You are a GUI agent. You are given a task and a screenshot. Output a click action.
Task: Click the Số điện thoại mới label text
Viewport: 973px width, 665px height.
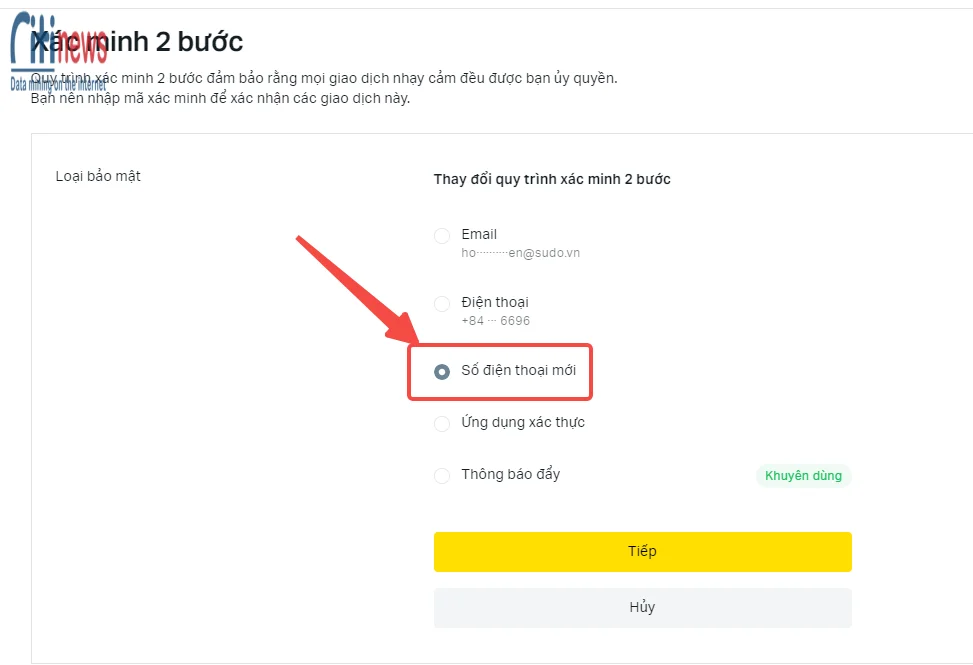518,370
